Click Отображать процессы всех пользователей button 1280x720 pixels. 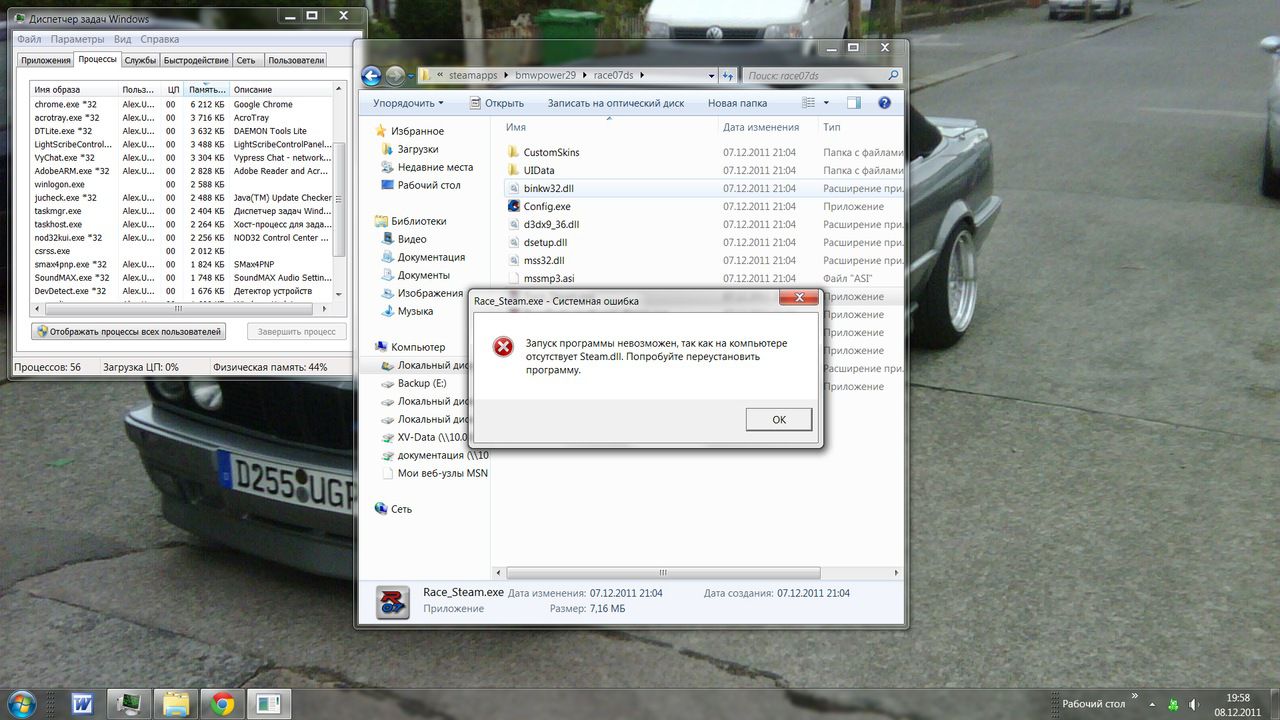coord(129,331)
